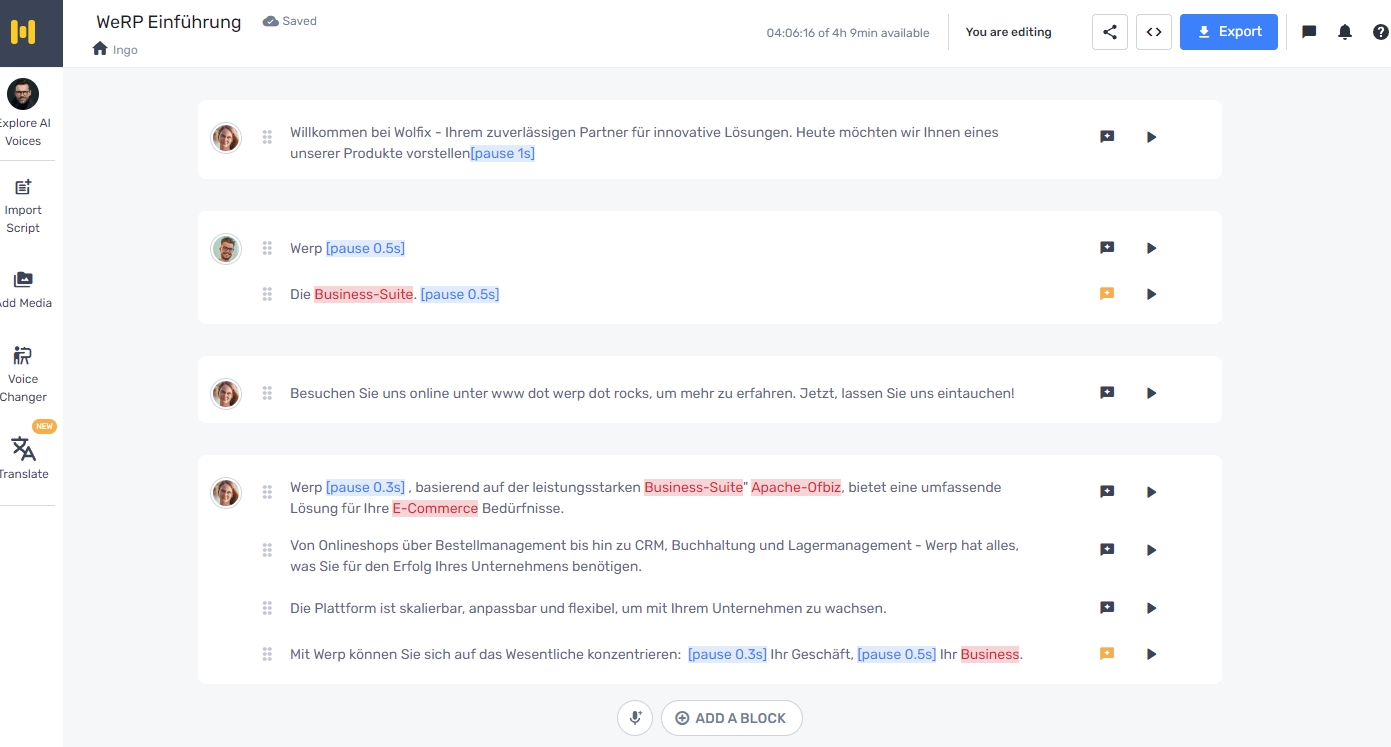1391x747 pixels.
Task: Click ADD A BLOCK button
Action: (x=731, y=718)
